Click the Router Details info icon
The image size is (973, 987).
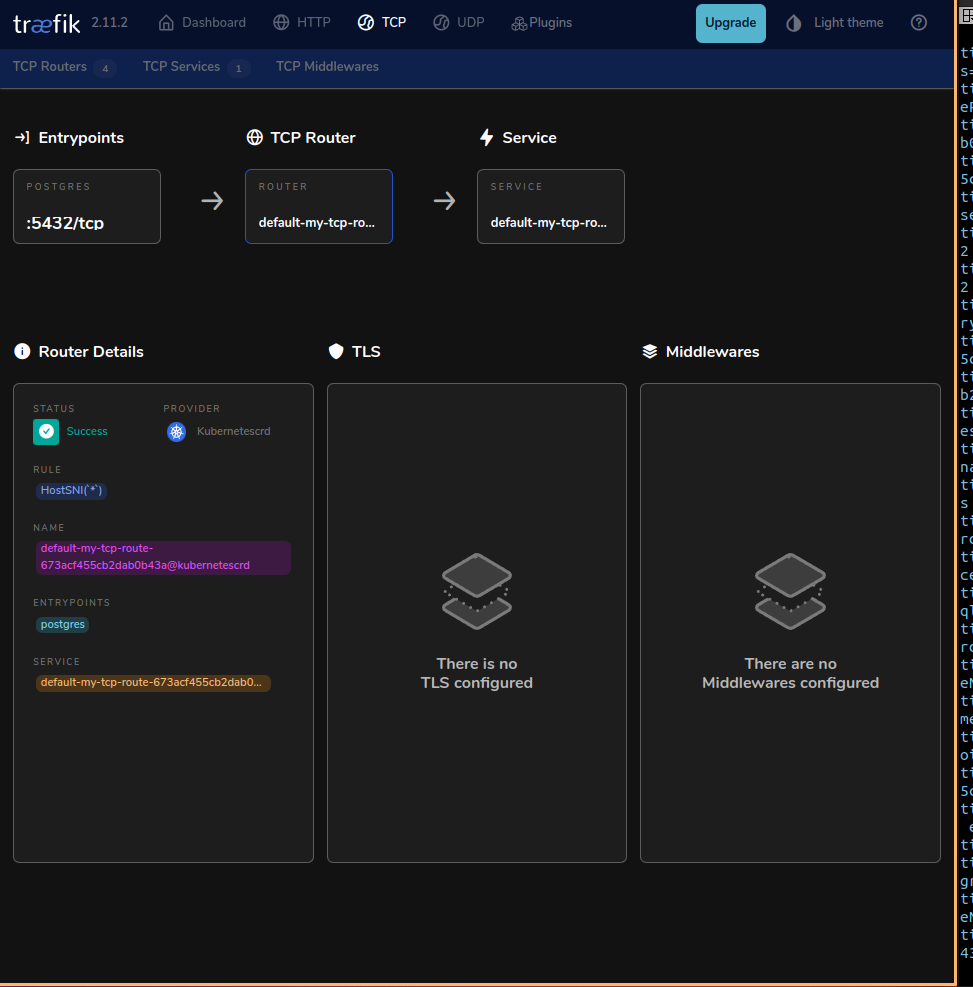22,351
